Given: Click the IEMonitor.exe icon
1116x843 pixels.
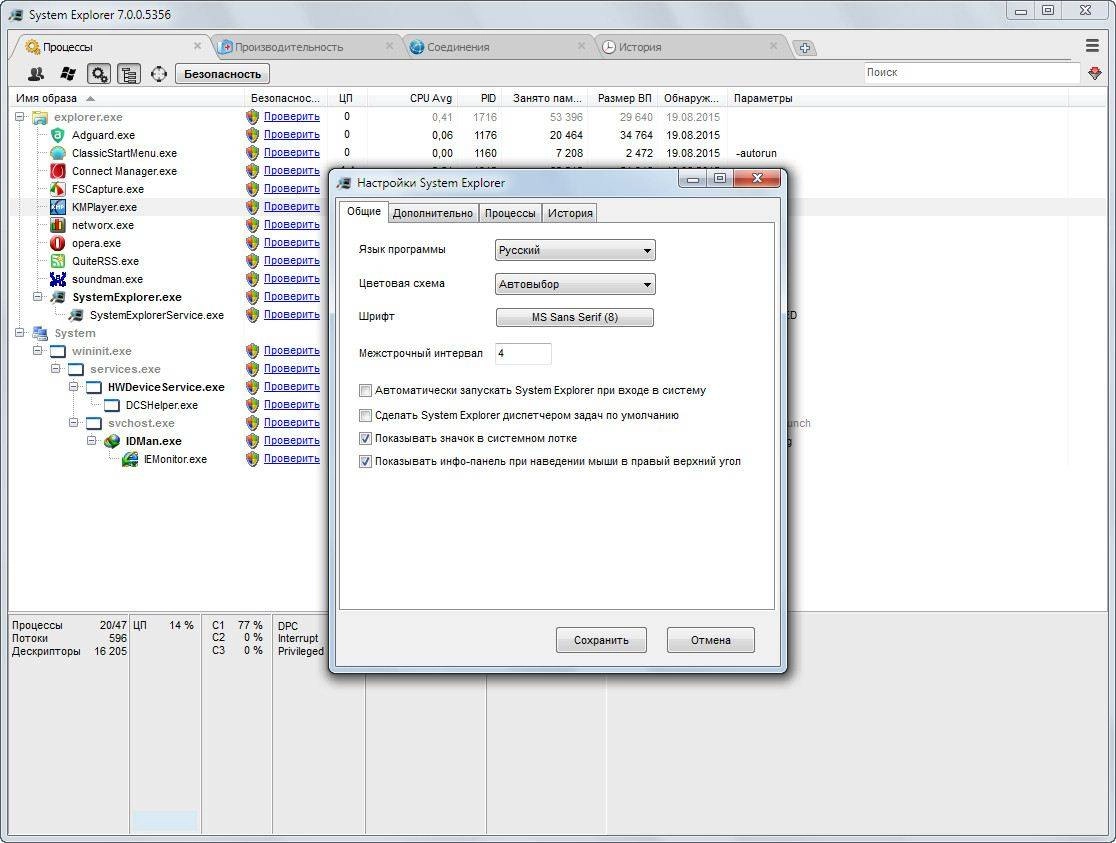Looking at the screenshot, I should pyautogui.click(x=130, y=459).
